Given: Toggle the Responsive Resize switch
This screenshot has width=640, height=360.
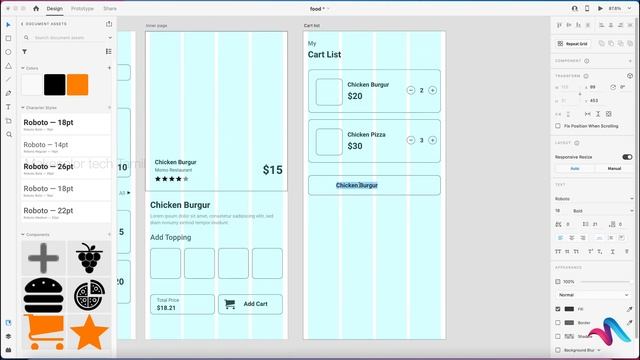Looking at the screenshot, I should coord(627,157).
